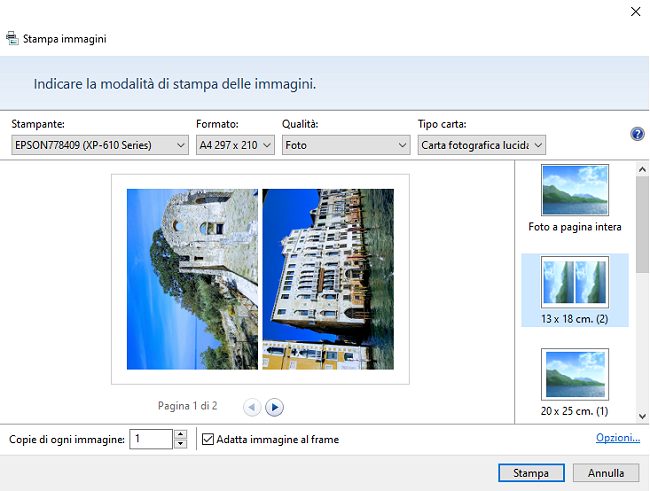Open the Qualità dropdown
The width and height of the screenshot is (650, 491).
[x=344, y=145]
